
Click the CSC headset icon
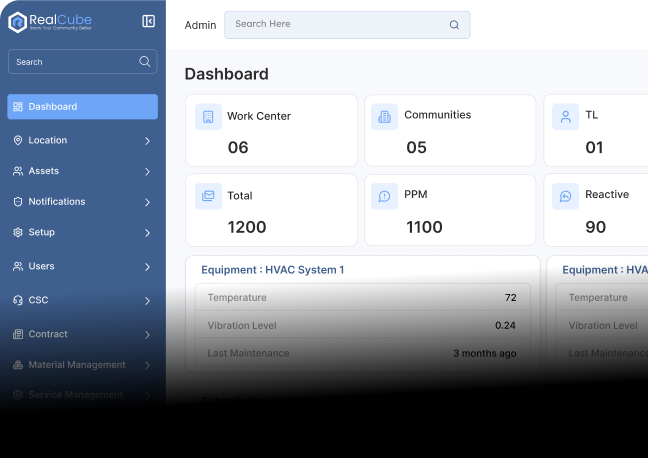point(18,300)
